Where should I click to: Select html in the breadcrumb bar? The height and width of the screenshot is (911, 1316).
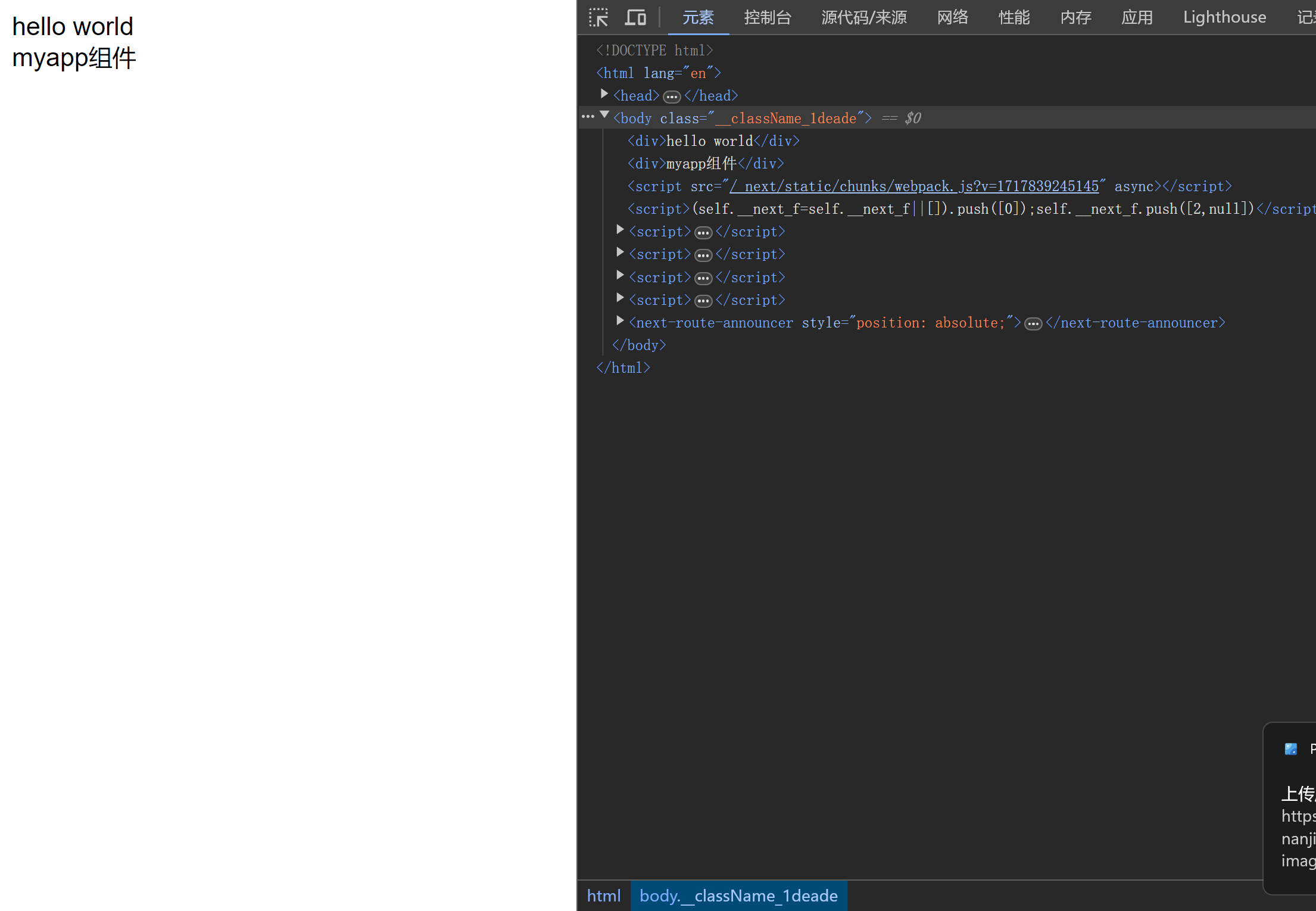click(603, 896)
